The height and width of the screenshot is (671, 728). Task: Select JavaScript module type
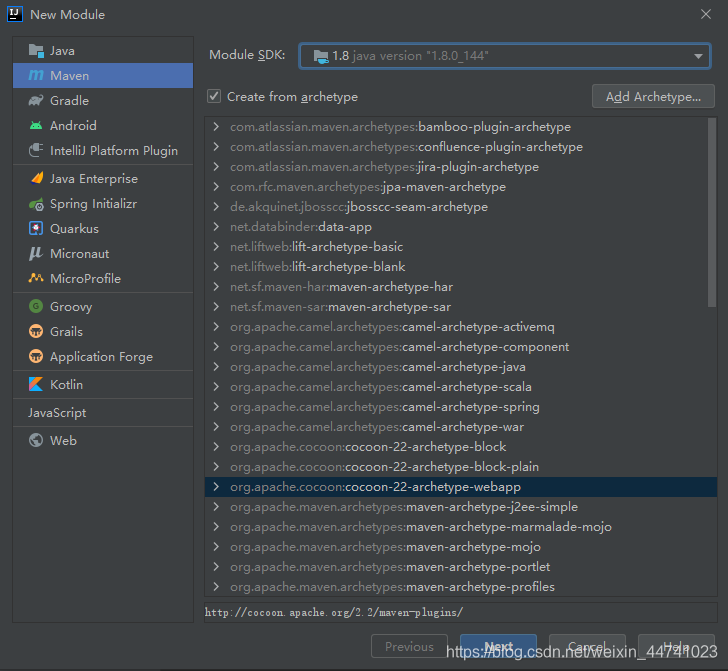click(103, 412)
